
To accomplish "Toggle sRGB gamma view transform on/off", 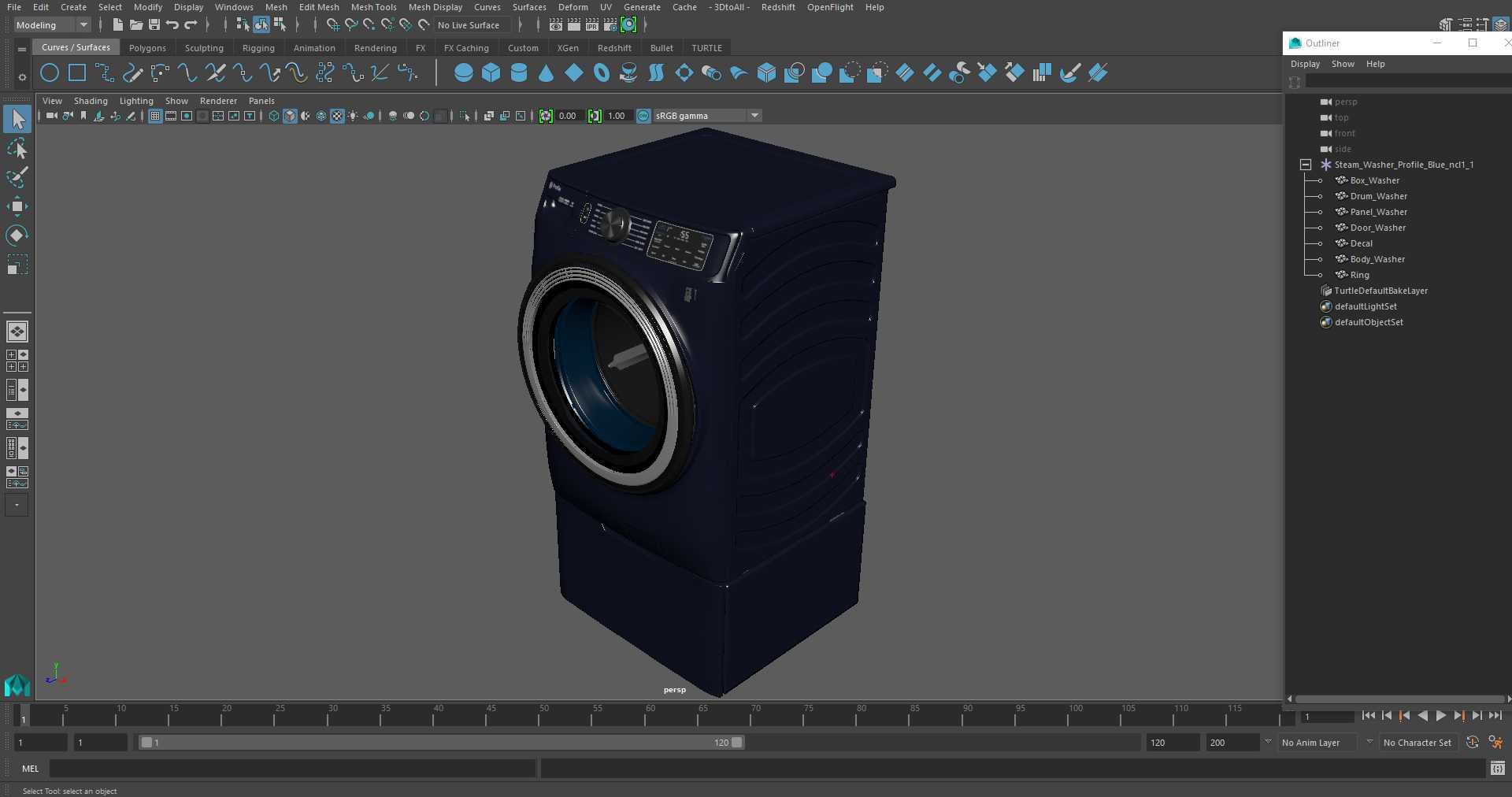I will (643, 116).
